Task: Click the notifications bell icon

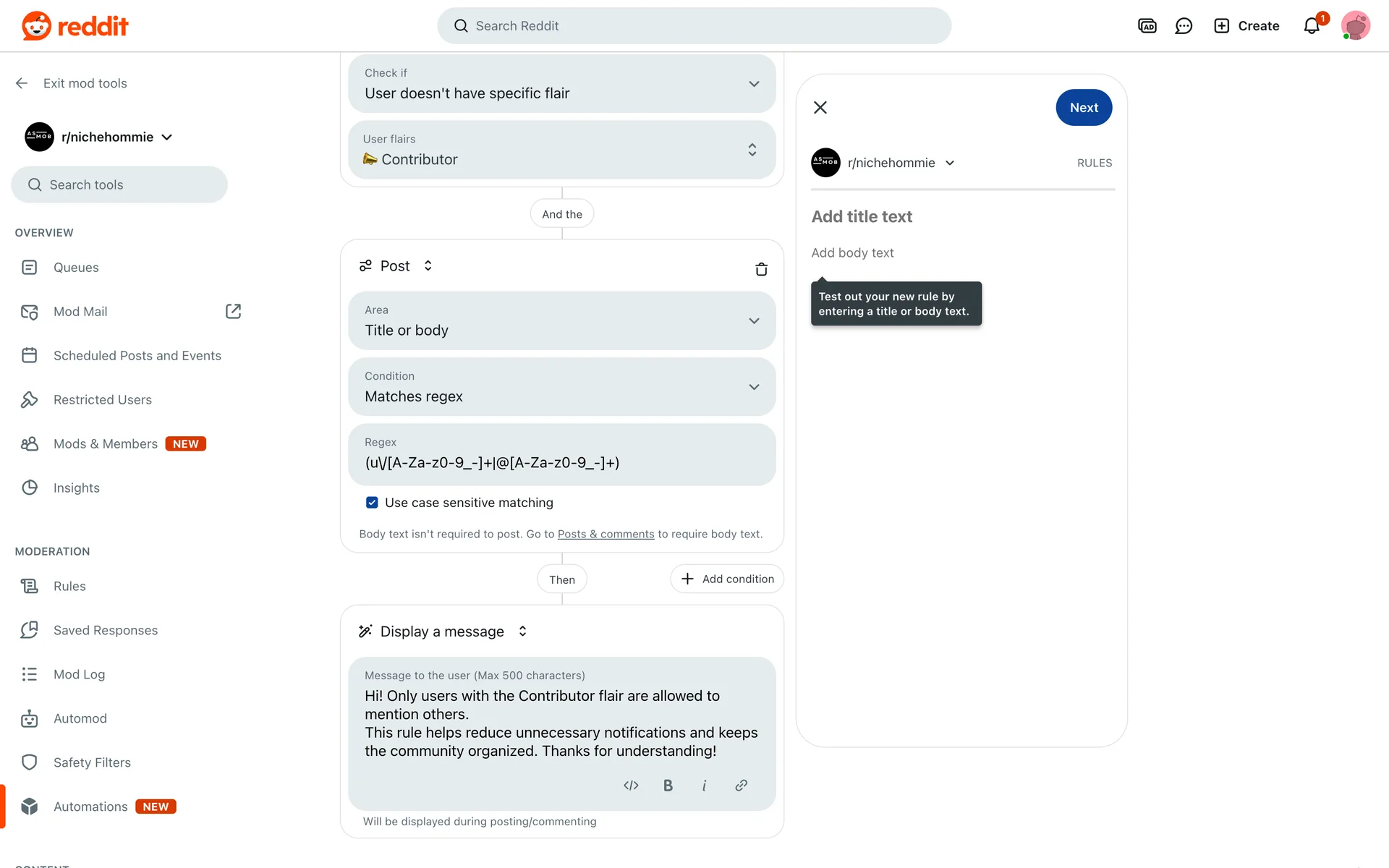Action: 1312,26
